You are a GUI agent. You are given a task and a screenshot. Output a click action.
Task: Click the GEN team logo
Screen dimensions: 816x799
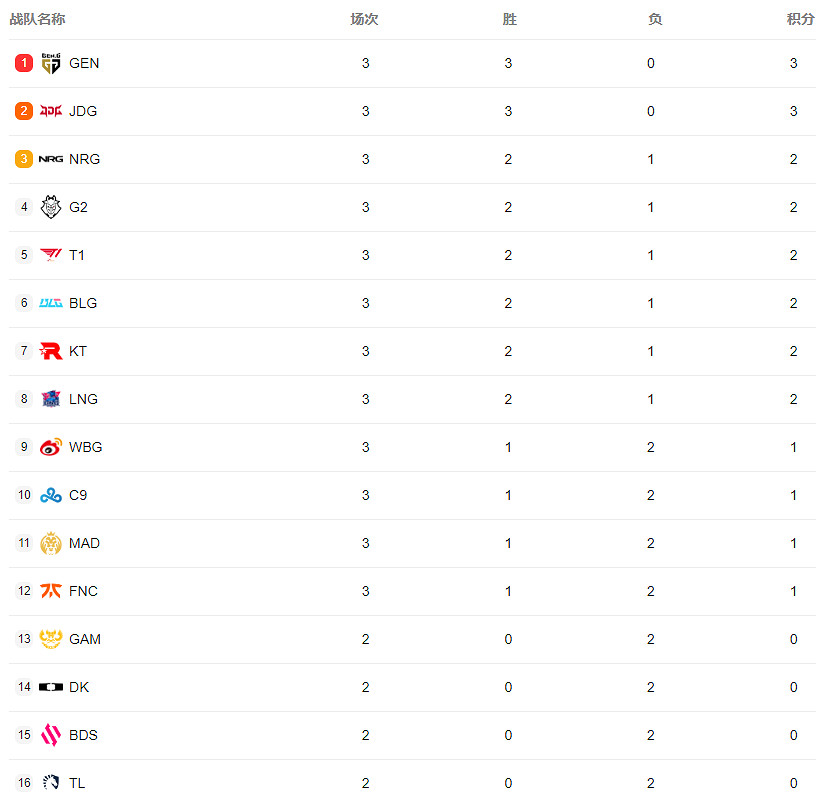coord(51,63)
